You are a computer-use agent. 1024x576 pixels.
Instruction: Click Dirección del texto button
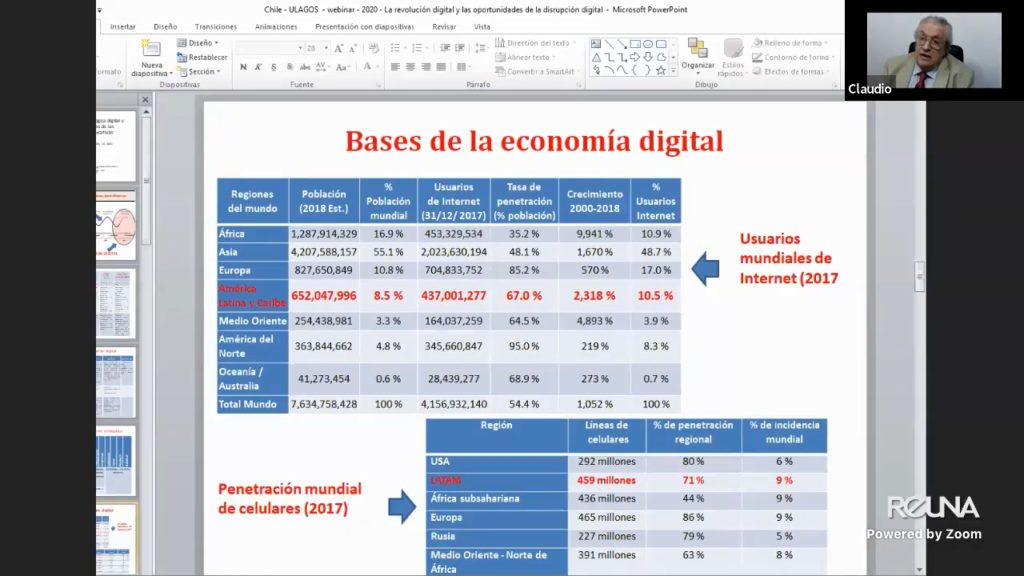point(538,43)
